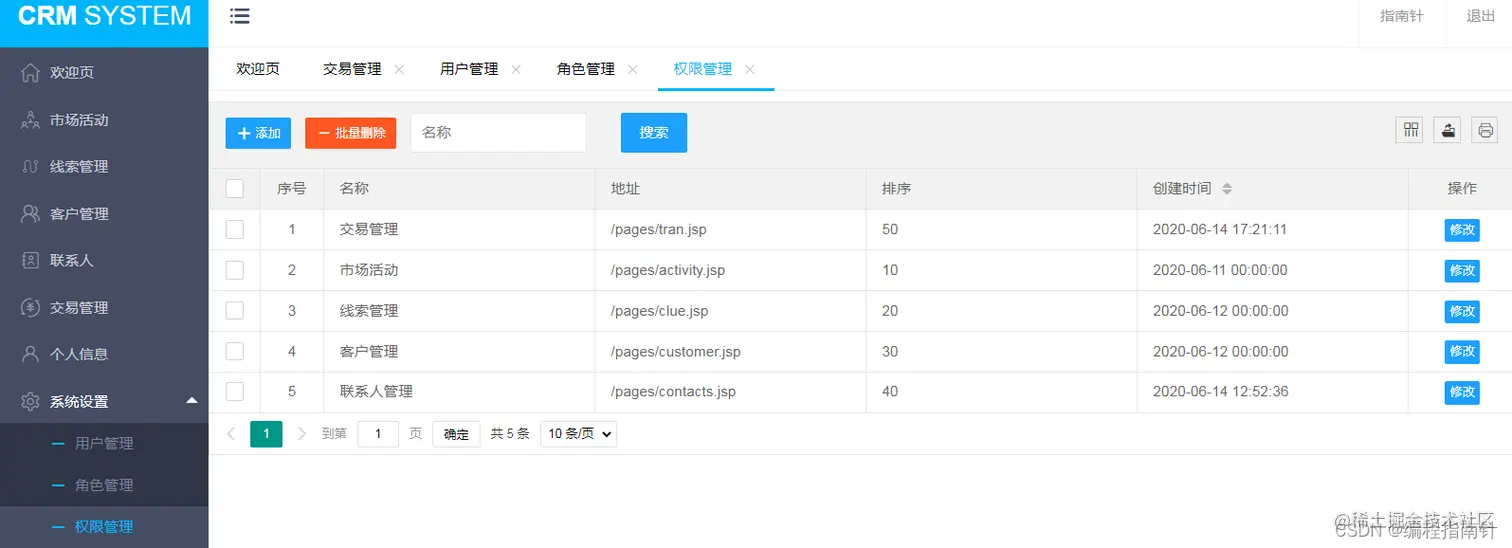The image size is (1512, 548).
Task: Click the 确定 pagination button
Action: tap(456, 434)
